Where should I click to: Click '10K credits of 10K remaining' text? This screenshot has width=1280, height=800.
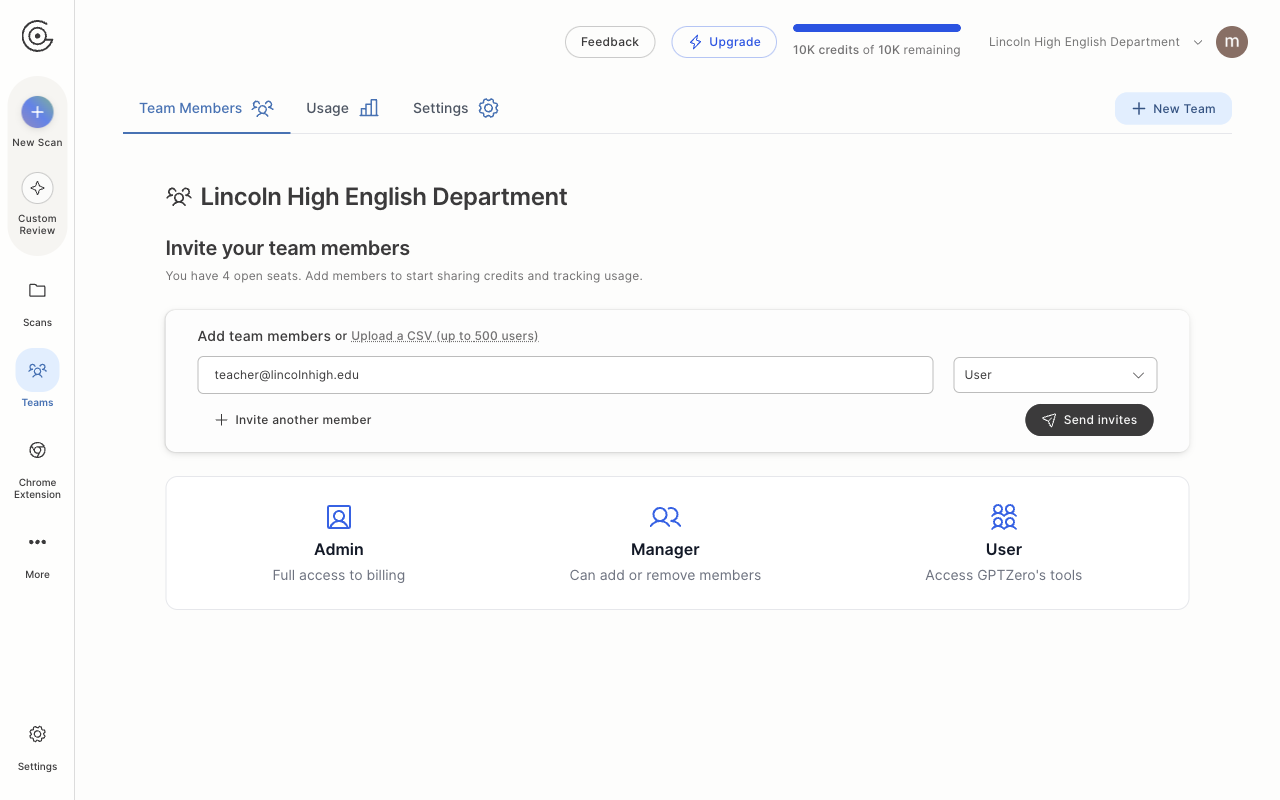877,50
